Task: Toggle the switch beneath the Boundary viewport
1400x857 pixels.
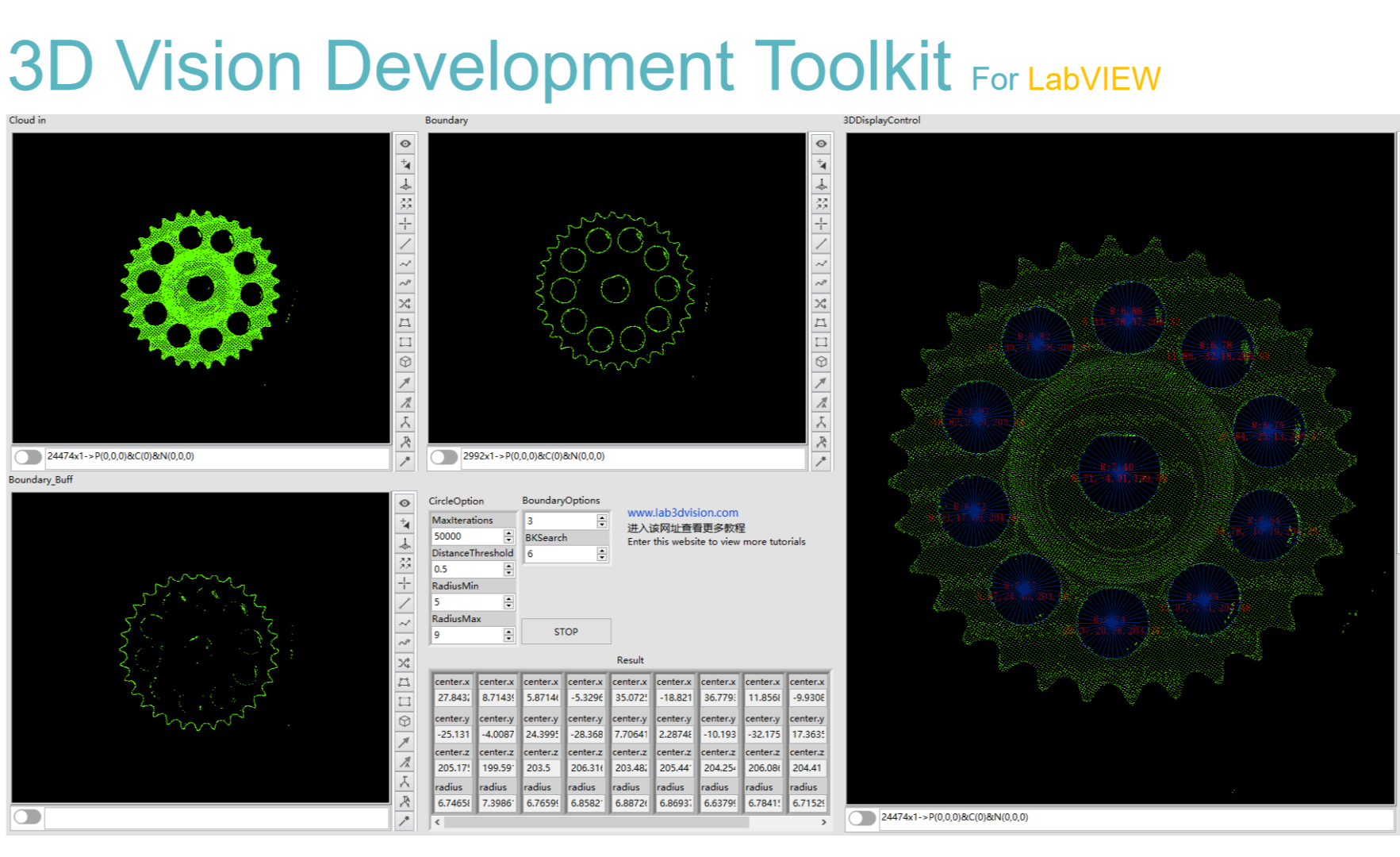Action: click(x=444, y=457)
